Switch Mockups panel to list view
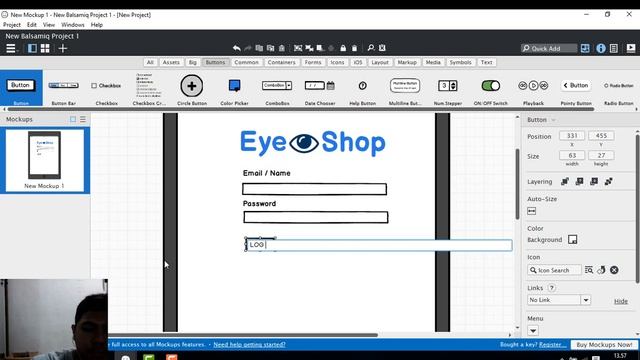 [x=83, y=119]
